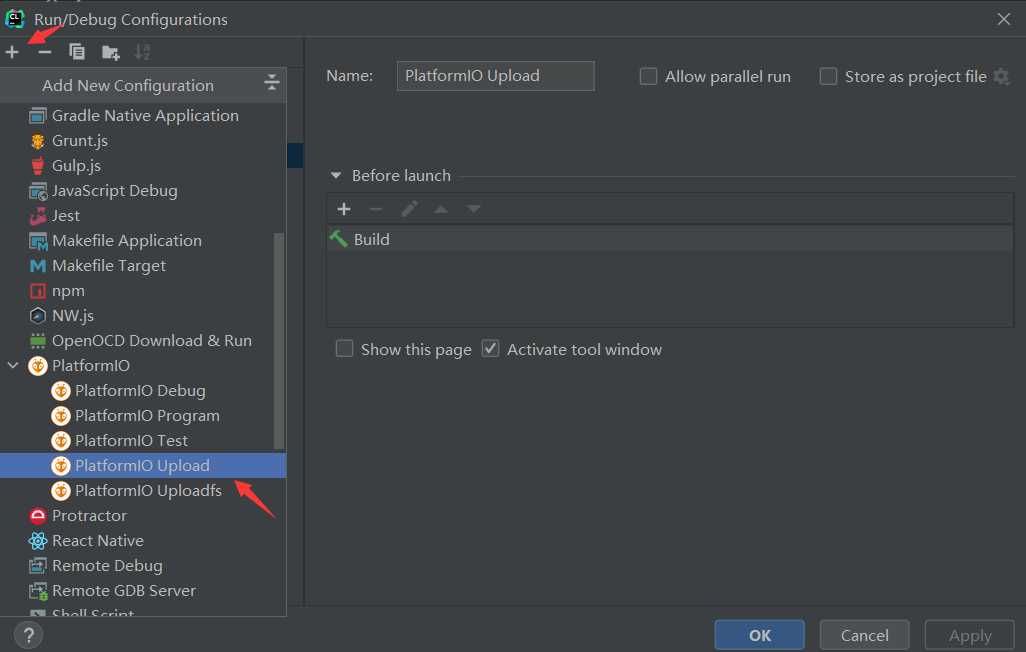Select the PlatformIO Test icon
1026x652 pixels.
tap(61, 441)
